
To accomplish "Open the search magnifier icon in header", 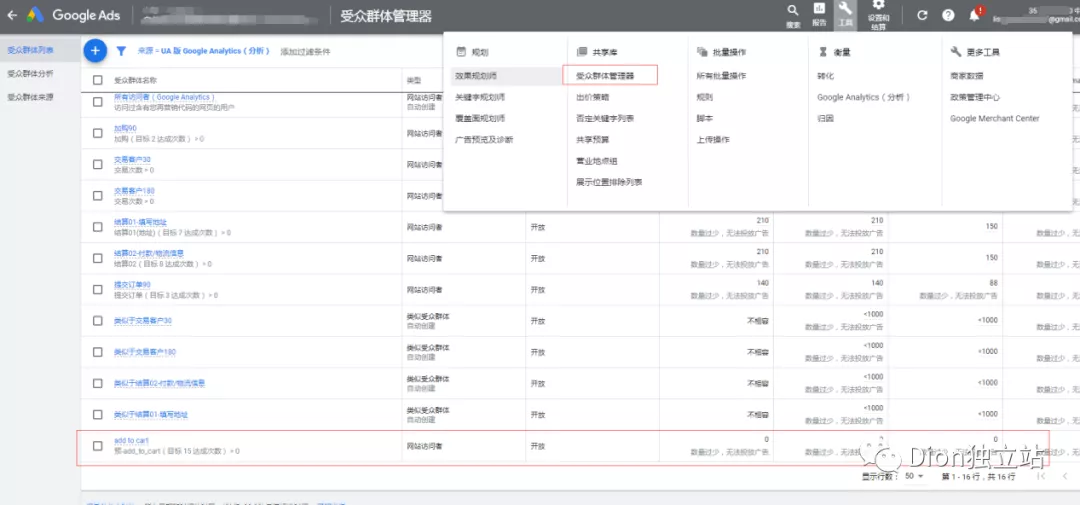I will [793, 10].
